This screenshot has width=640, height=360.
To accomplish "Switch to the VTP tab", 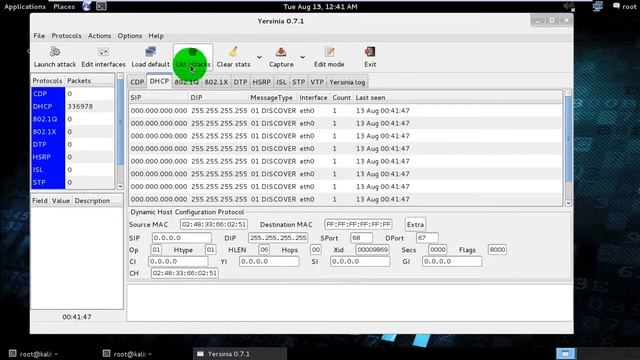I will (x=317, y=82).
